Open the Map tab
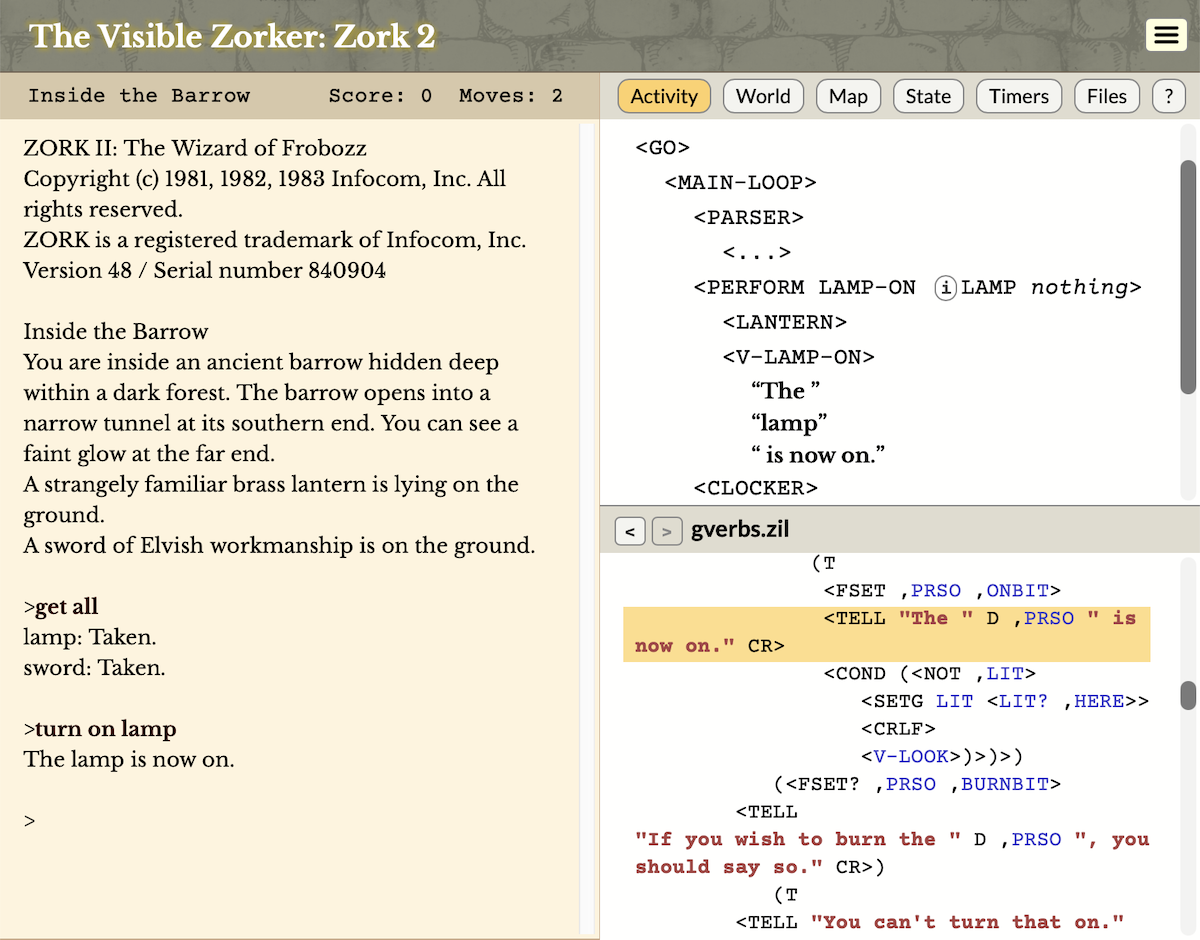 point(848,96)
